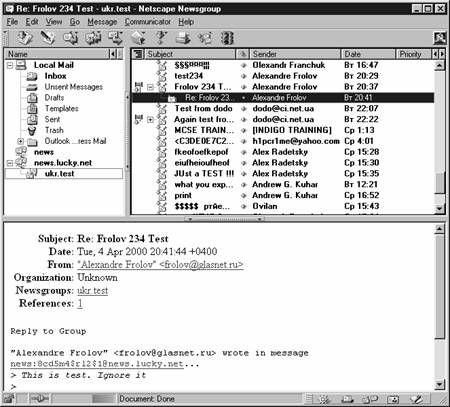Expand the 'Again test fro...' thread

(x=150, y=119)
